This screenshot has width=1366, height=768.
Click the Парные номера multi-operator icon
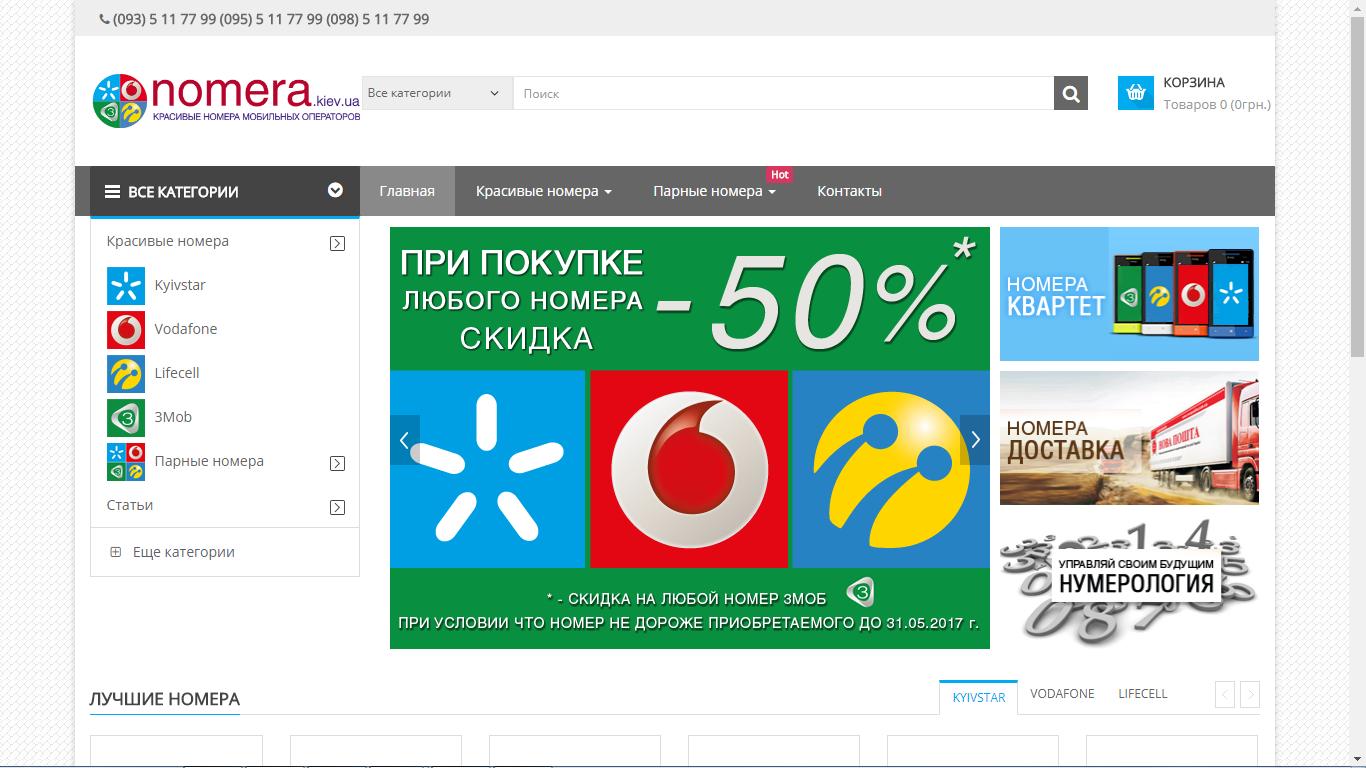pyautogui.click(x=126, y=462)
